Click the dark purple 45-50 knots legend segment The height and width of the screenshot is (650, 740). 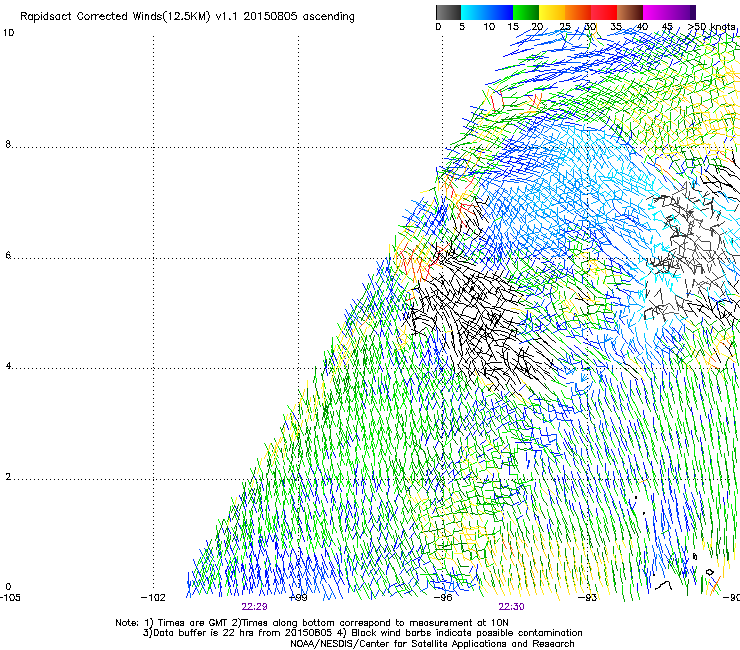682,12
